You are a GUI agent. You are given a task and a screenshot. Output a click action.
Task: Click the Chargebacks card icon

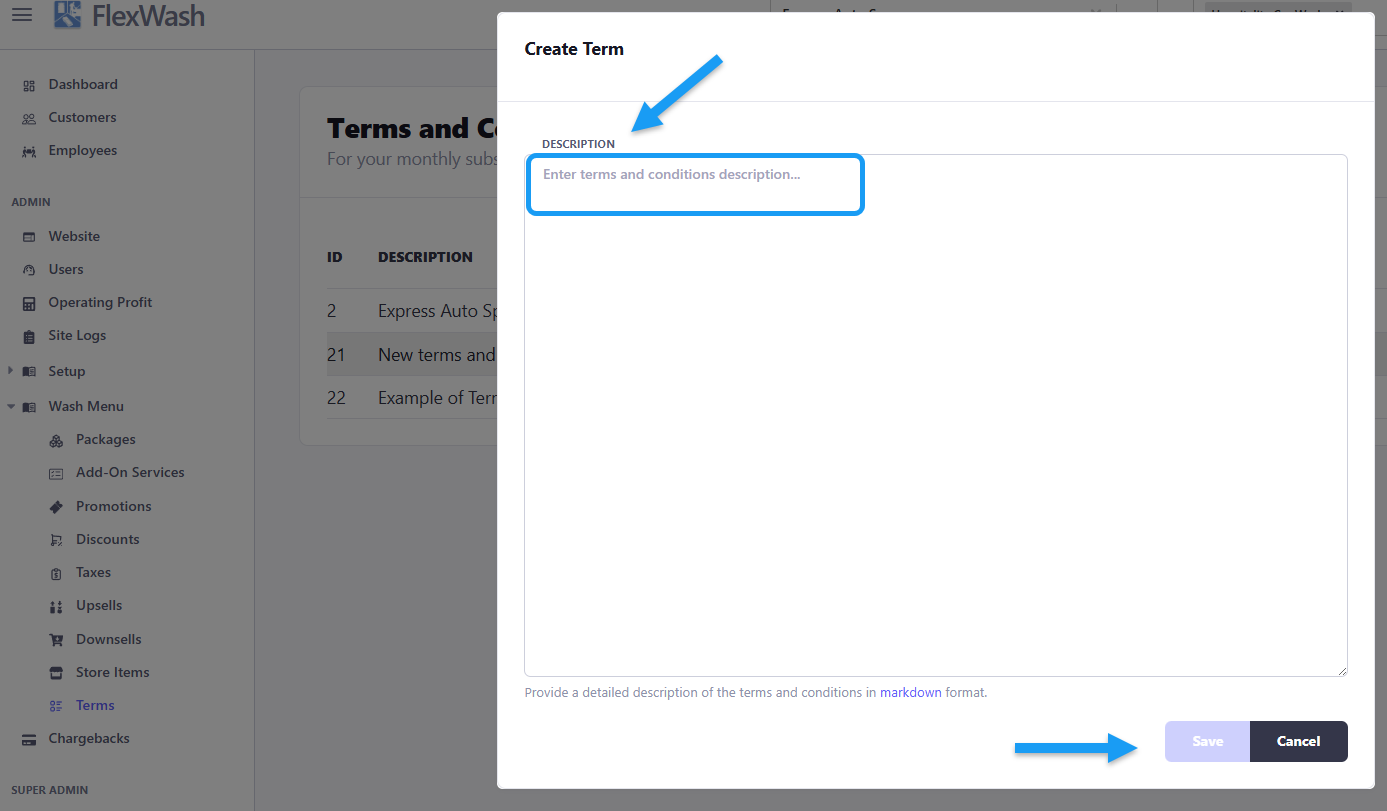[x=29, y=739]
